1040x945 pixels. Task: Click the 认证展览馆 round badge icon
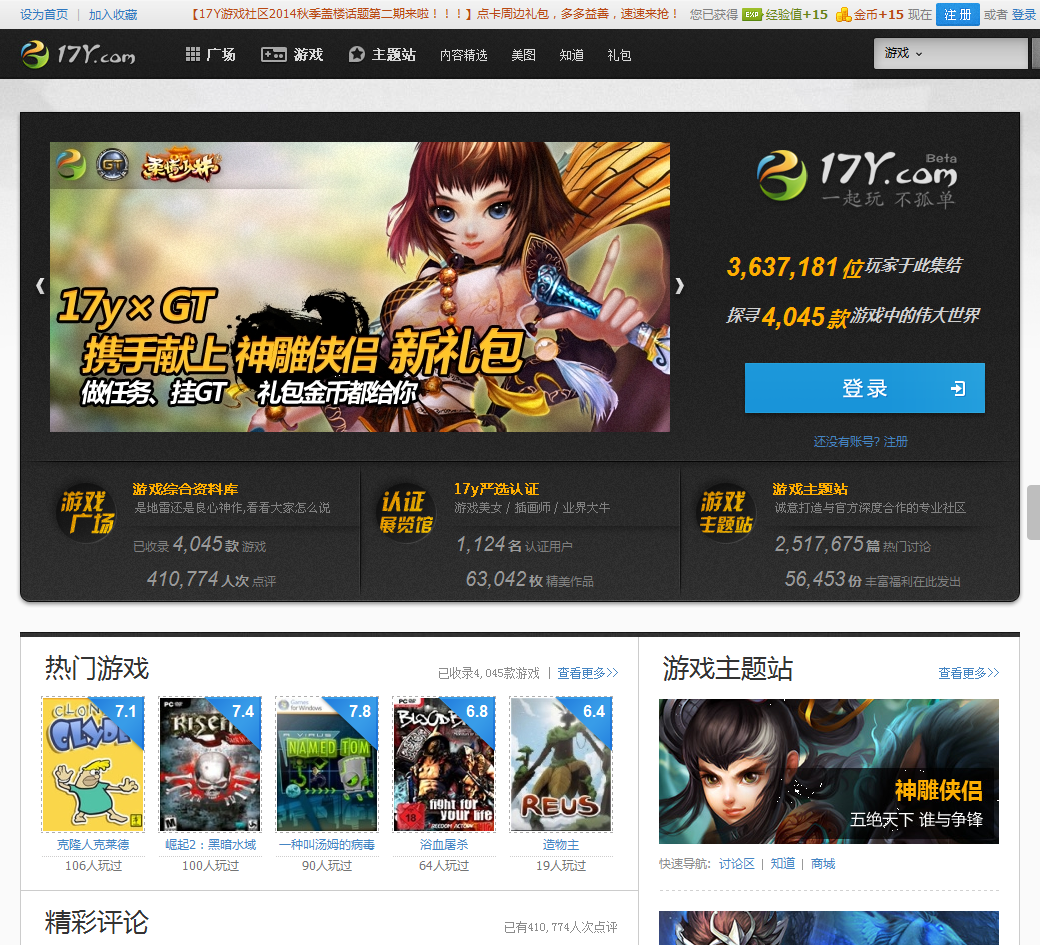[x=405, y=513]
